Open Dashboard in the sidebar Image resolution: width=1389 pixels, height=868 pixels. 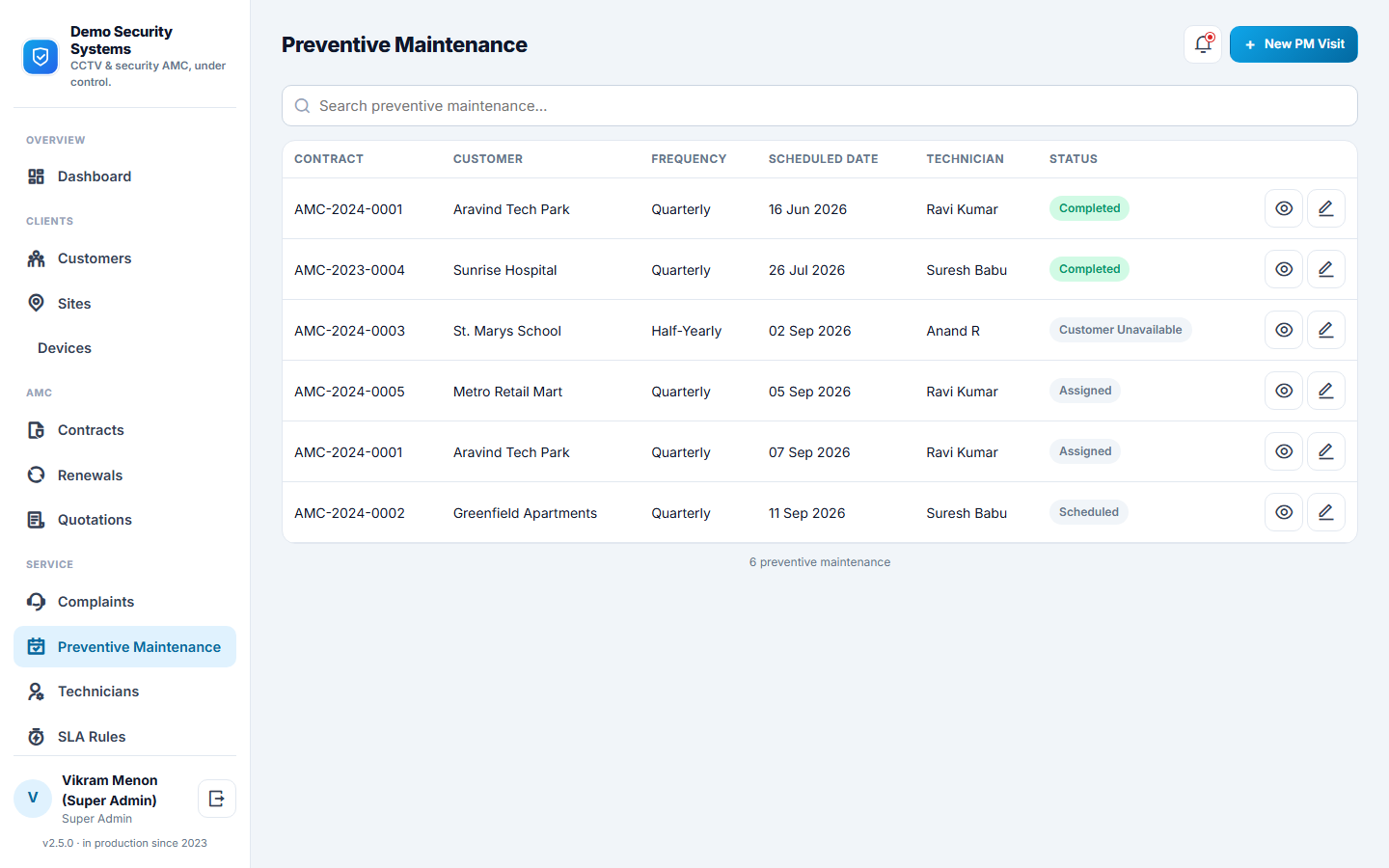[124, 176]
